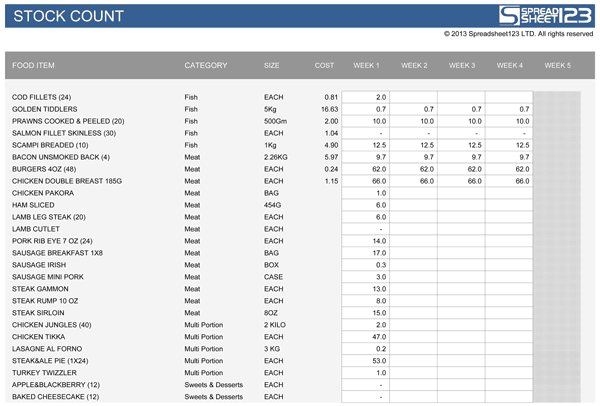600x406 pixels.
Task: Click the CHICKEN TIKKA item name
Action: (39, 337)
